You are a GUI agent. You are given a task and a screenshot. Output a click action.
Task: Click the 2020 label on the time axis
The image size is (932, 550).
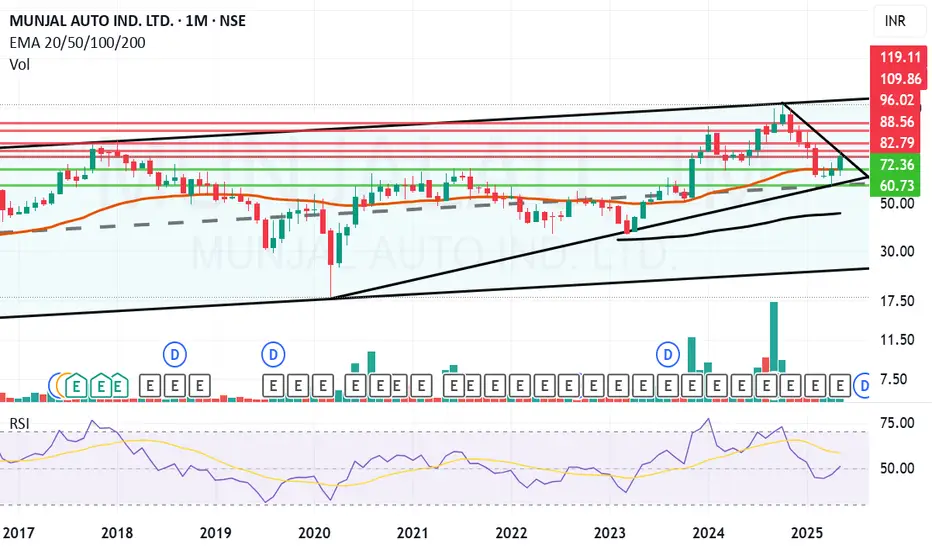(x=314, y=533)
